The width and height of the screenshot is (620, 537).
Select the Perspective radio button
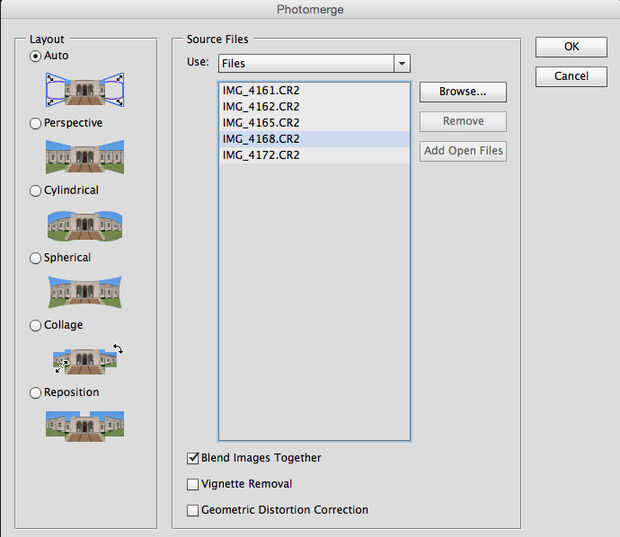click(36, 123)
